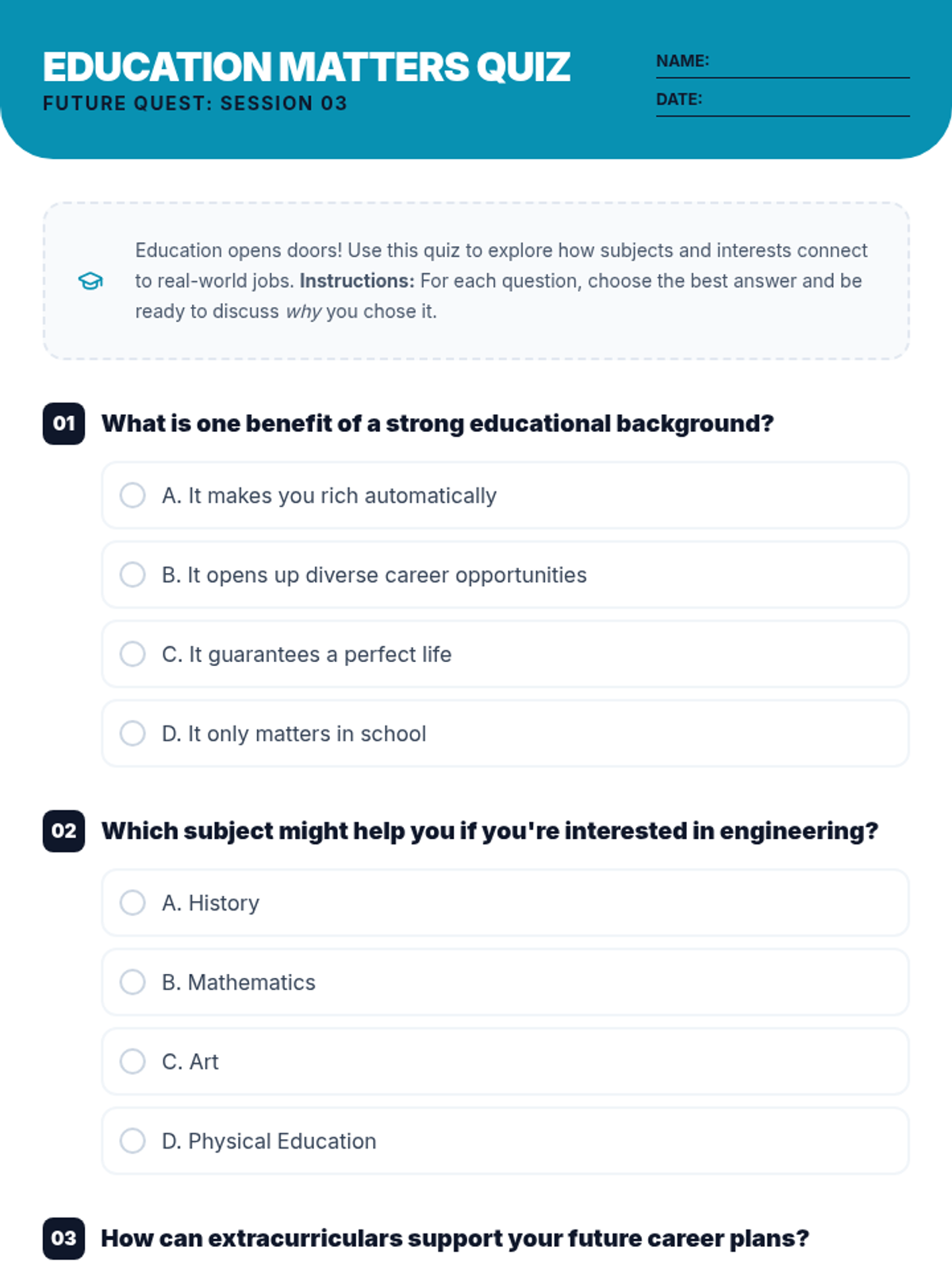Click the 'Future Quest: Session 03' subtitle
Screen dimensions: 952x1270
(x=195, y=104)
